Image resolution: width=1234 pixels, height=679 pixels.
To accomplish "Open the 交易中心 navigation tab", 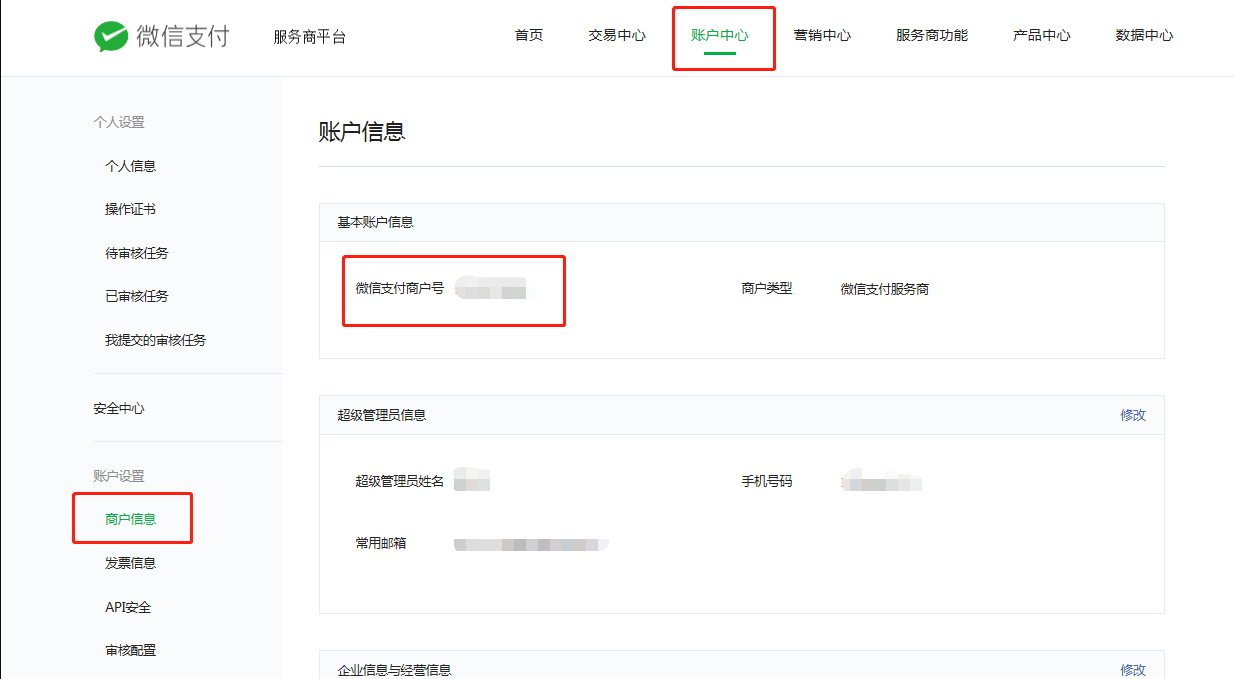I will 617,35.
